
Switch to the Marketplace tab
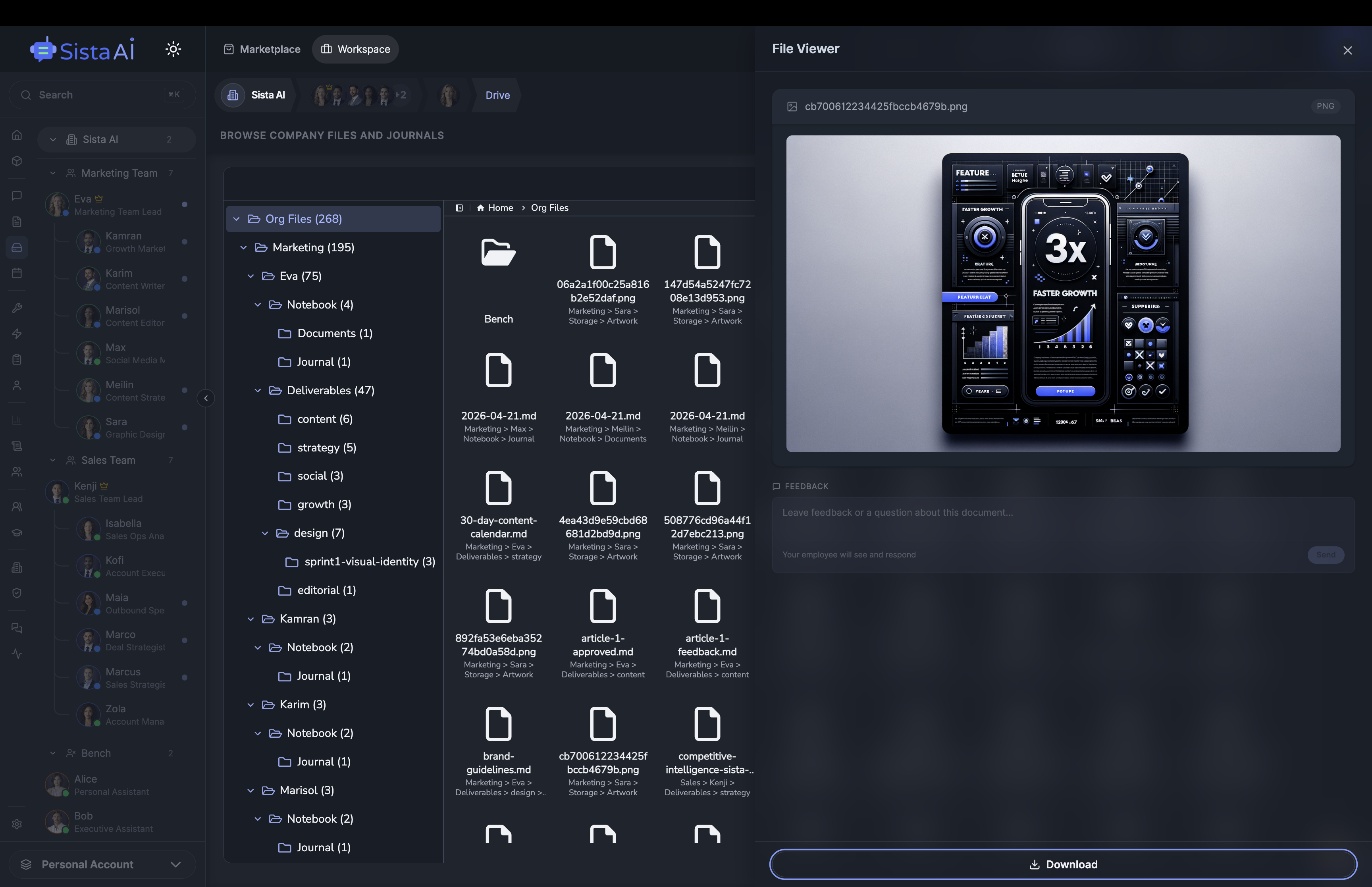tap(262, 49)
